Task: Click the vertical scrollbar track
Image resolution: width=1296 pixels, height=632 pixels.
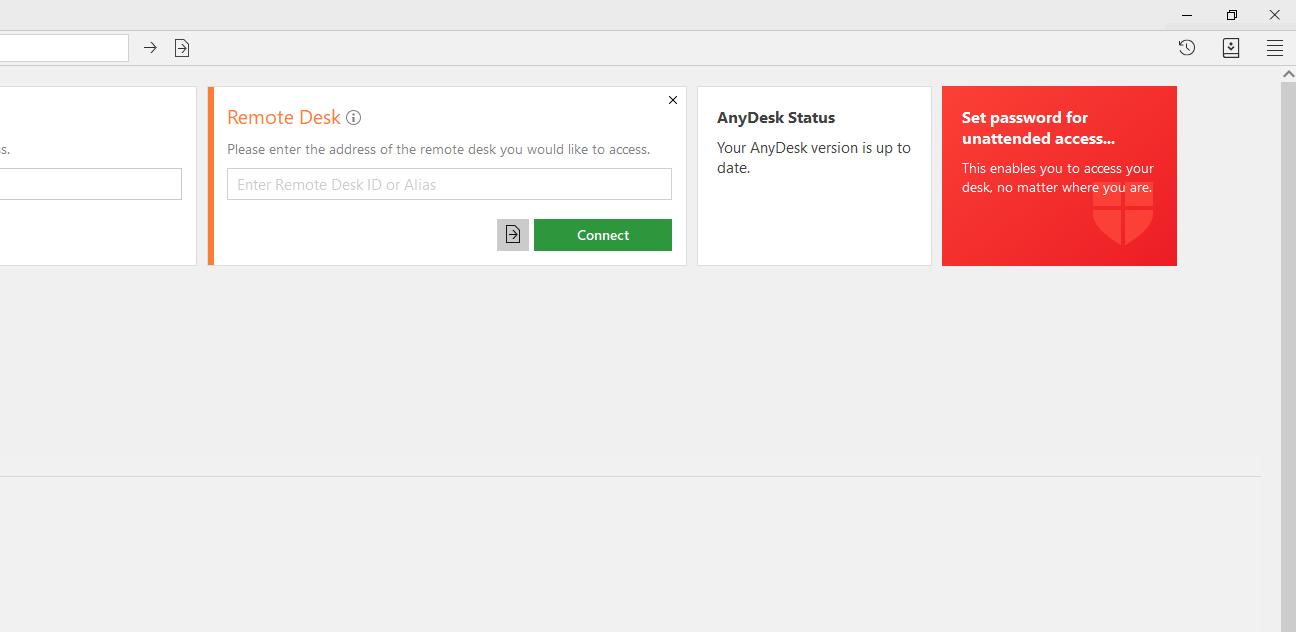Action: point(1288,356)
